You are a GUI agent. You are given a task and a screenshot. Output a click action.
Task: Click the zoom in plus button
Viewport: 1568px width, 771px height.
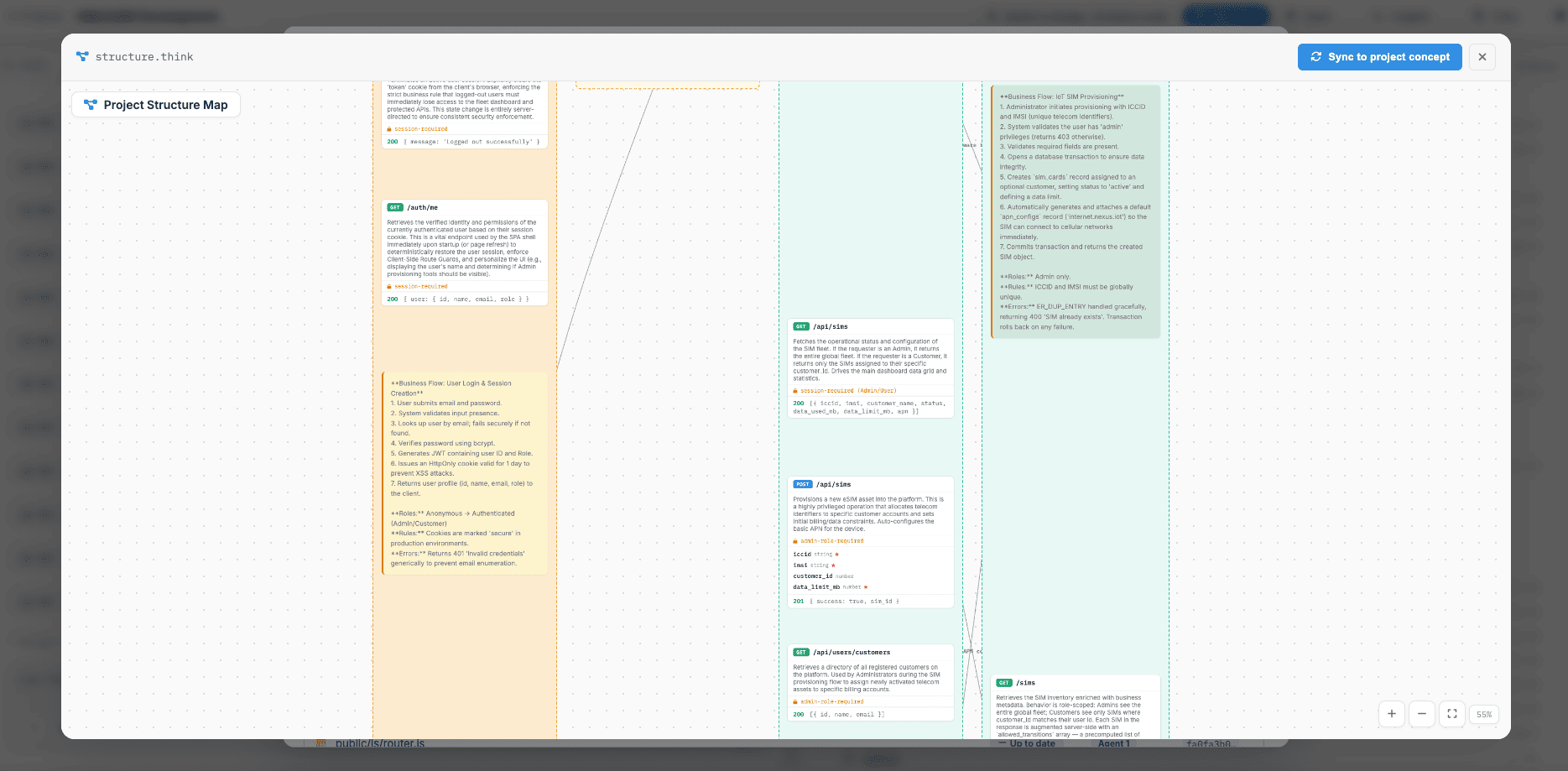click(1392, 714)
